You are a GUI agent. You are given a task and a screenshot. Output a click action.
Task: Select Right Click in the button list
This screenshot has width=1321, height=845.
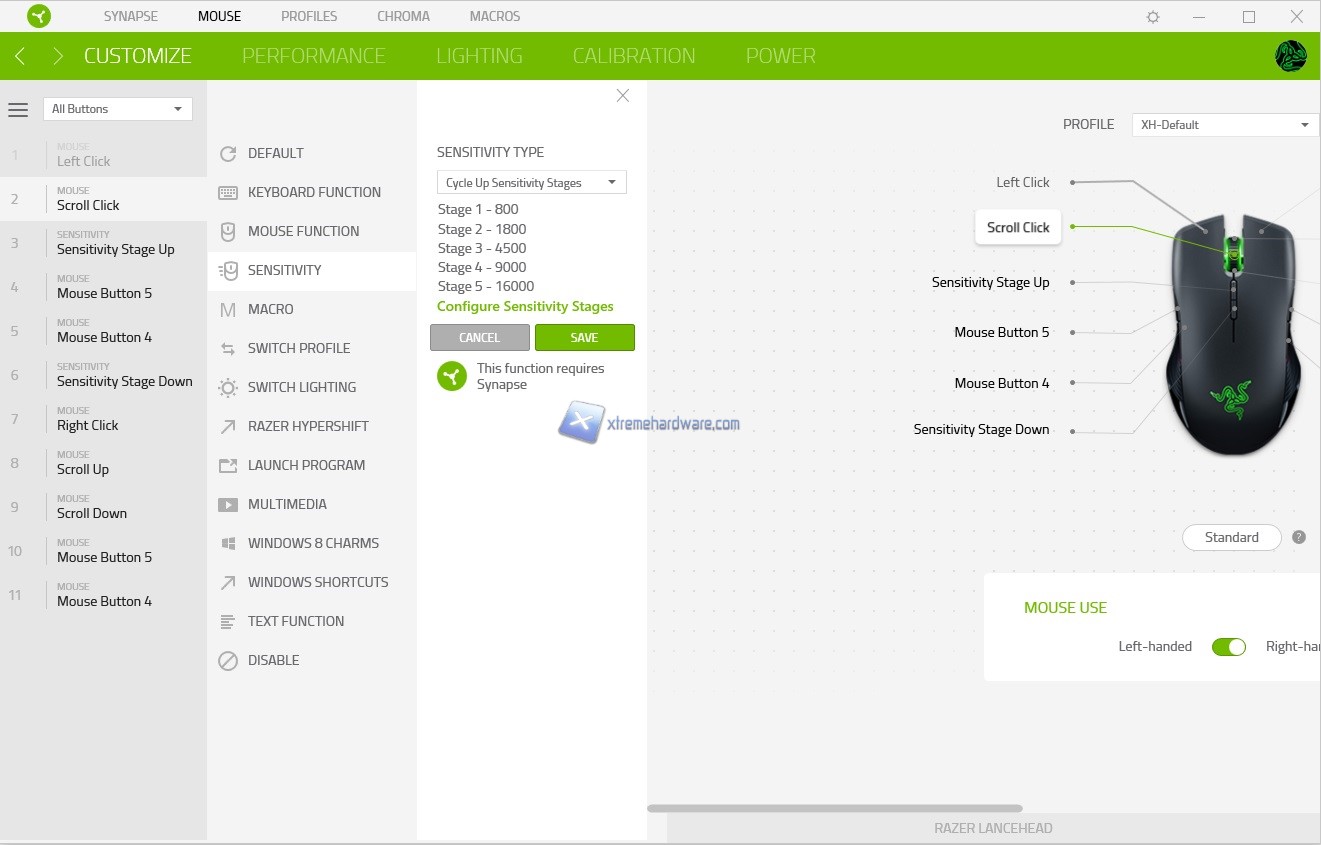[x=88, y=425]
